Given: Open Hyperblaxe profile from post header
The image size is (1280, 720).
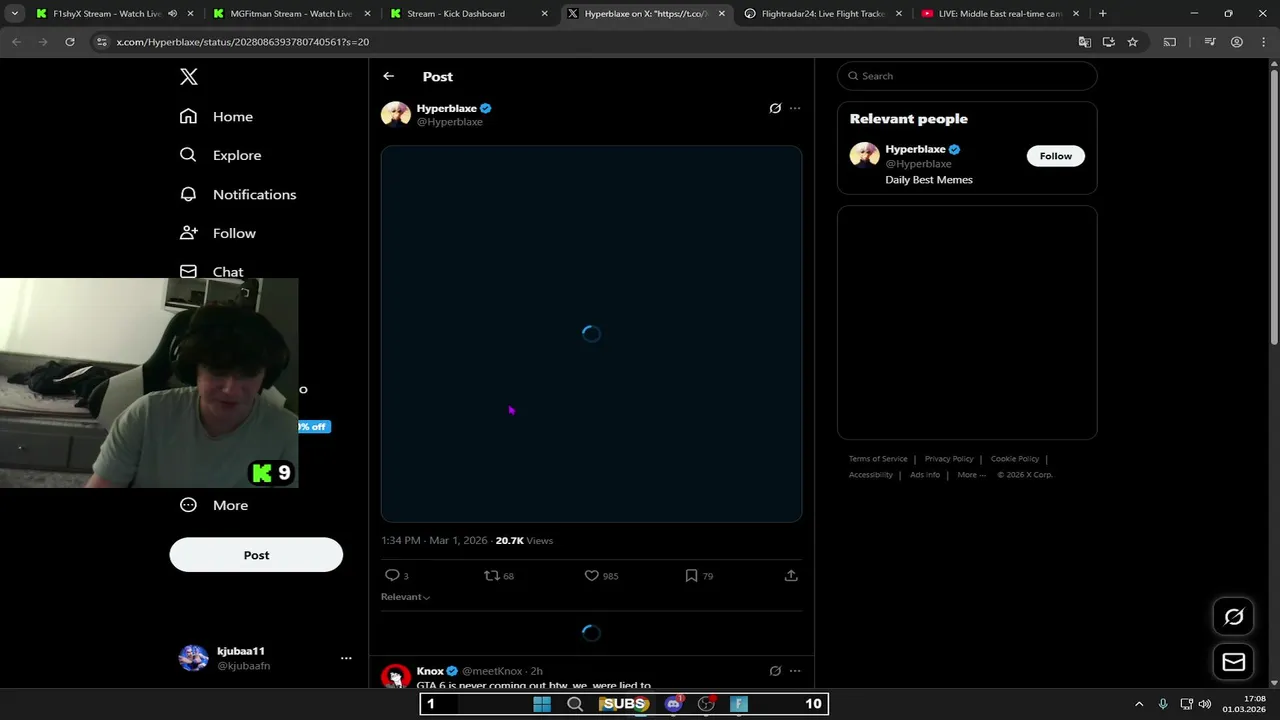Looking at the screenshot, I should (446, 108).
